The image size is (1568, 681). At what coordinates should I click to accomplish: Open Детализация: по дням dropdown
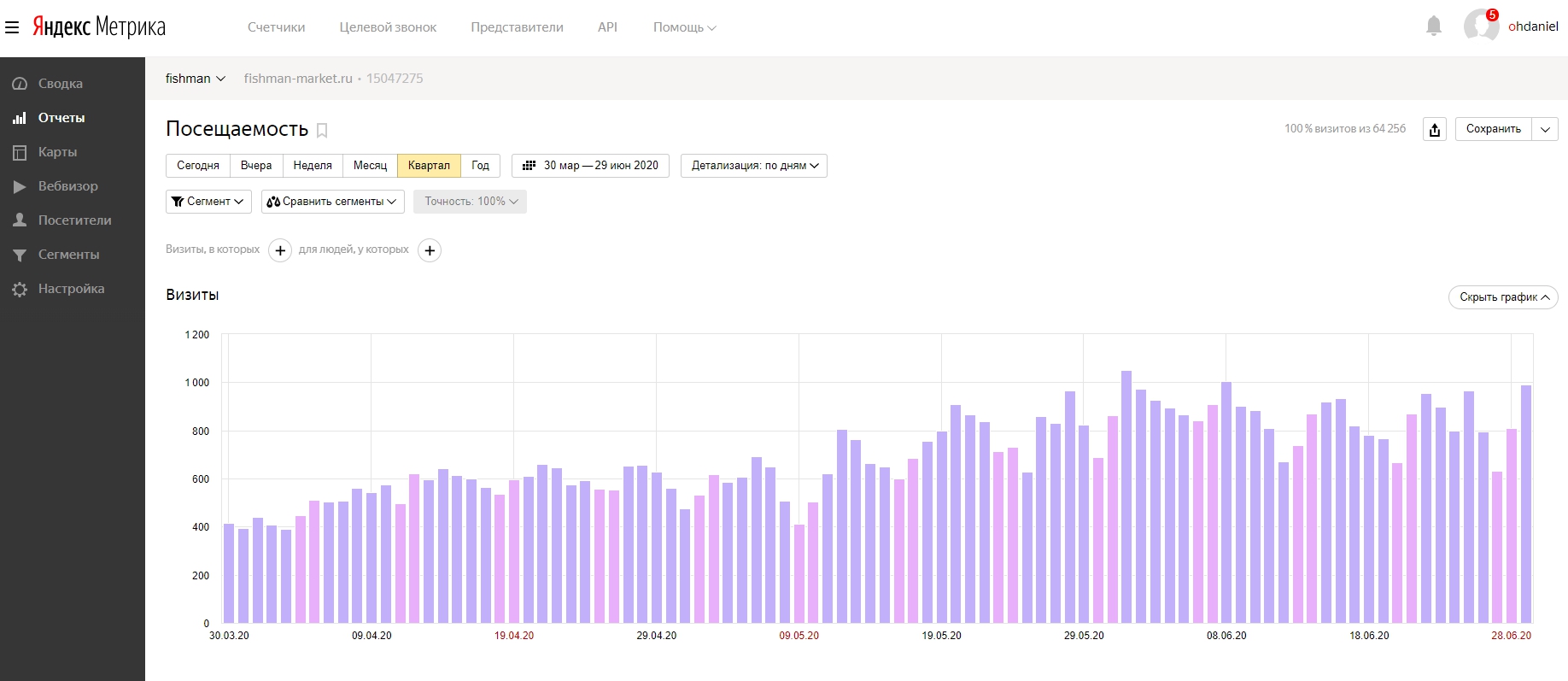754,166
